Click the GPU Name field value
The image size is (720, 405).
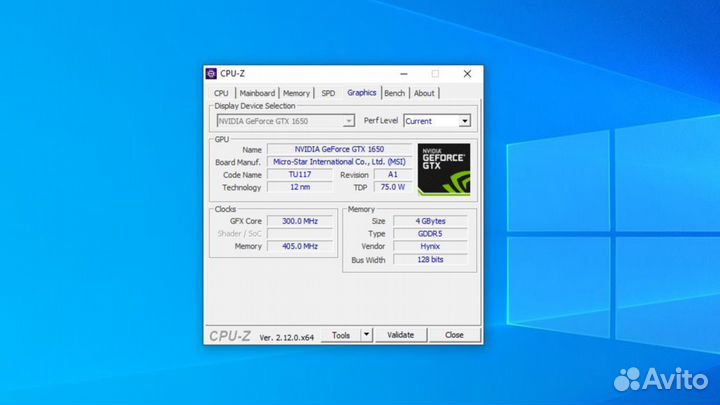point(339,149)
